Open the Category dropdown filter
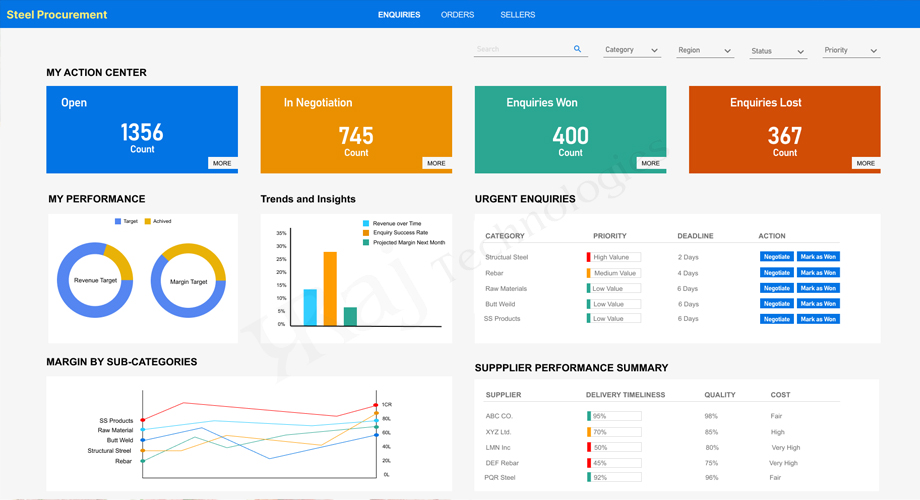The image size is (920, 500). (631, 50)
